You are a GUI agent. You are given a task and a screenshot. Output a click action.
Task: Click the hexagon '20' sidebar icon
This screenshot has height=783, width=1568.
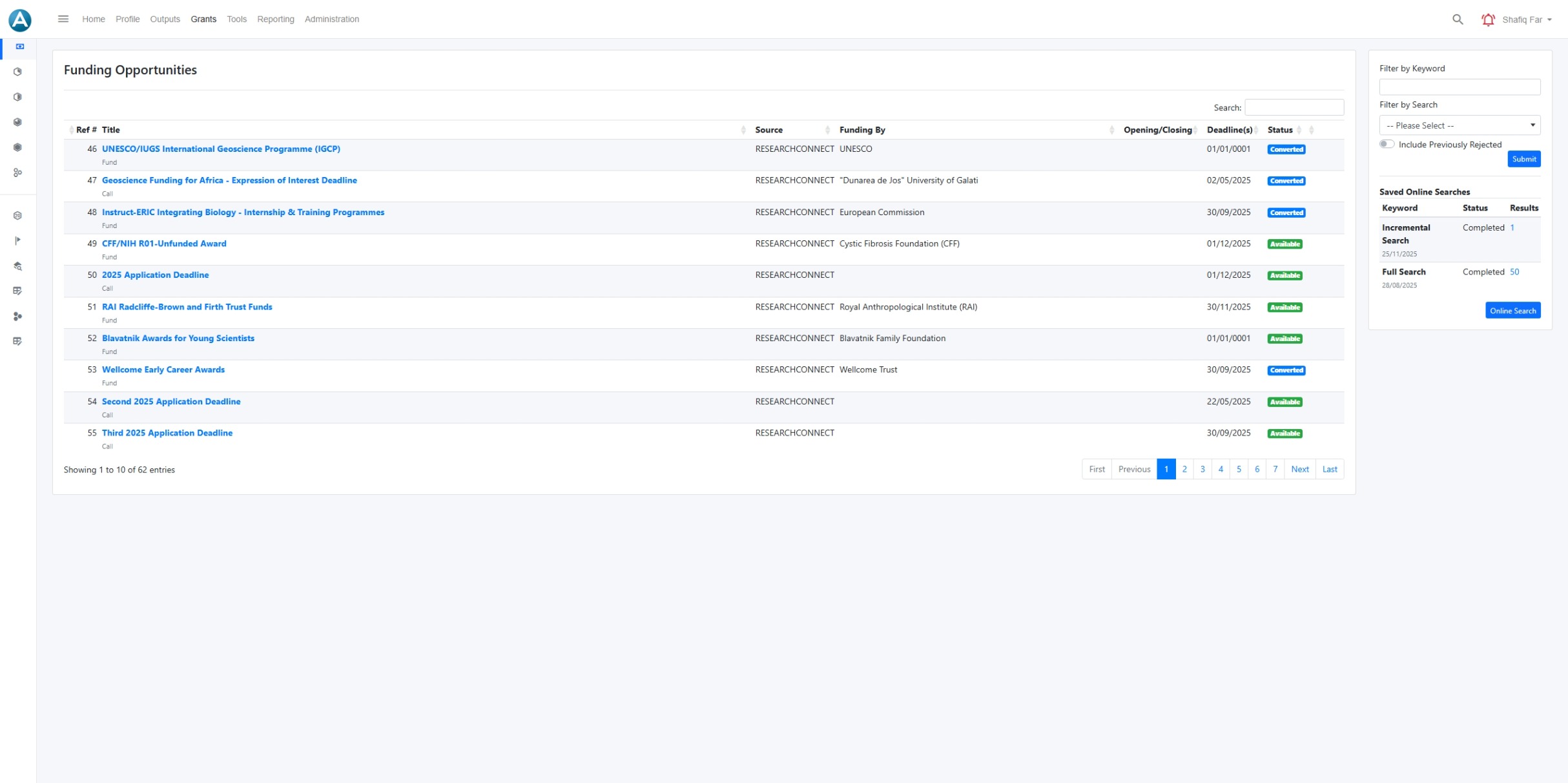click(x=18, y=215)
